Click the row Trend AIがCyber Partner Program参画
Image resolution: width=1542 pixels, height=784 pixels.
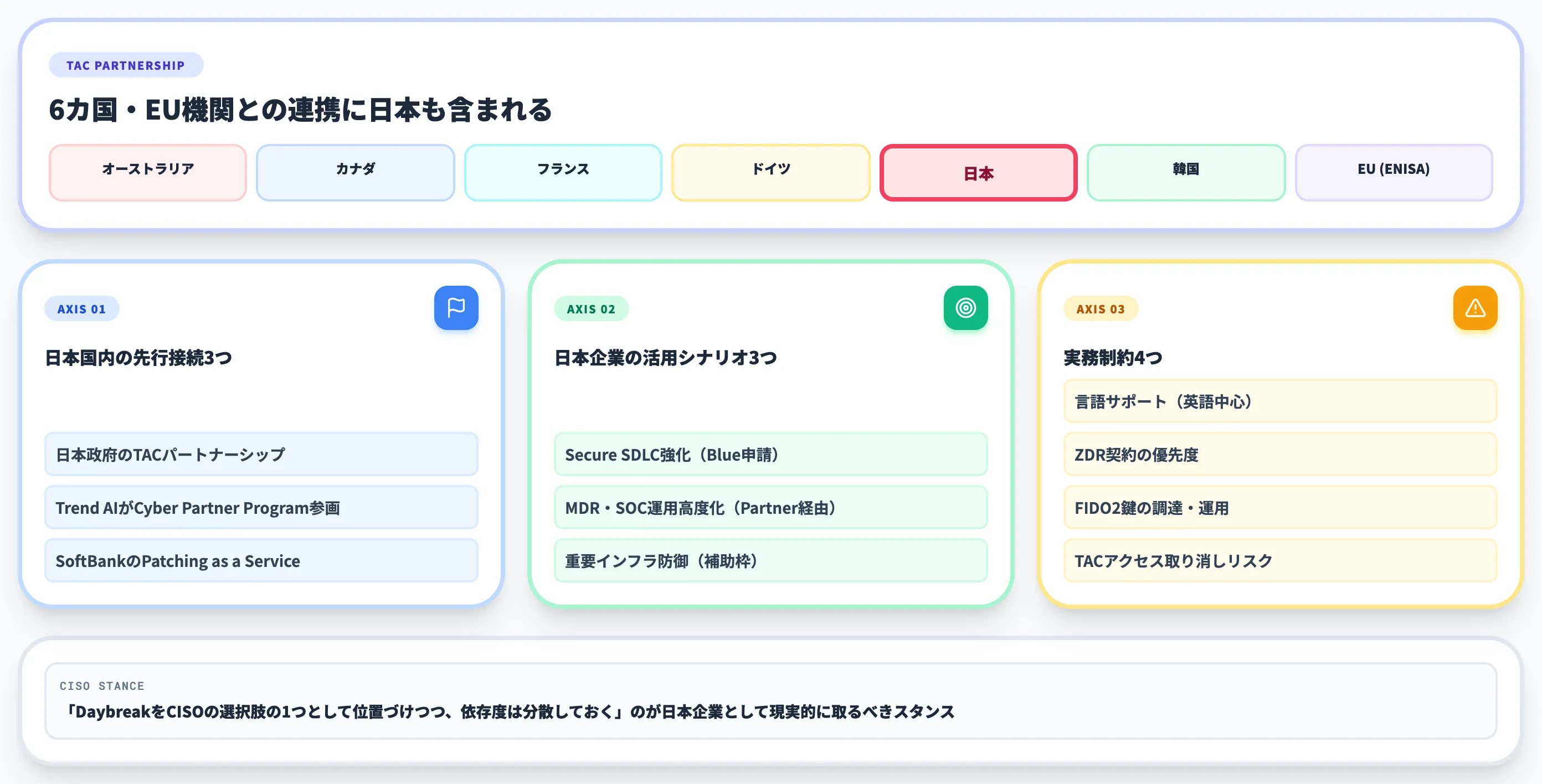[261, 508]
